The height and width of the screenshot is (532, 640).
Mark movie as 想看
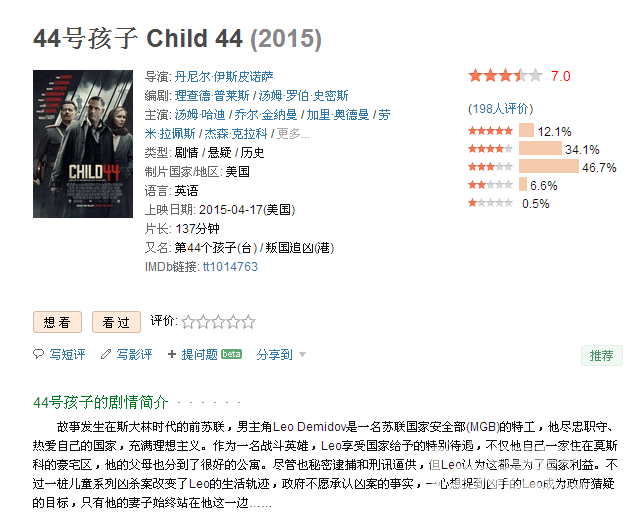(x=57, y=322)
